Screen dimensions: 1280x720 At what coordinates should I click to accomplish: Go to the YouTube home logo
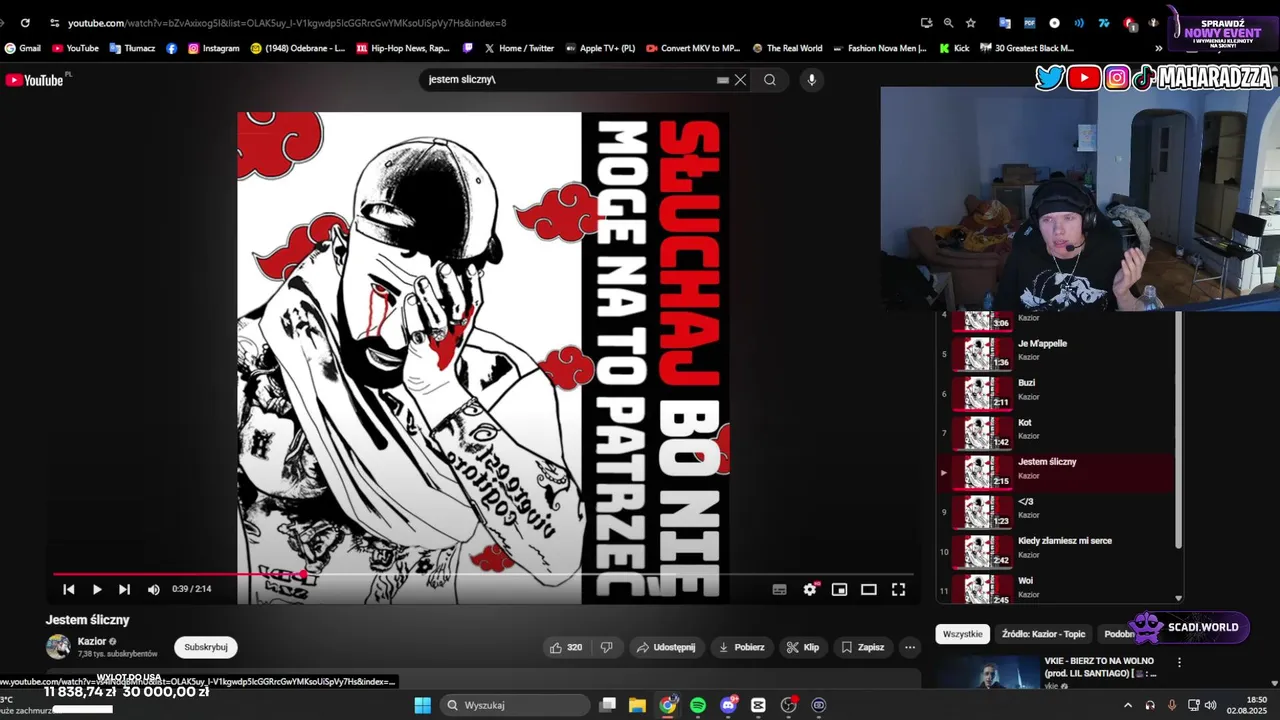(x=37, y=80)
